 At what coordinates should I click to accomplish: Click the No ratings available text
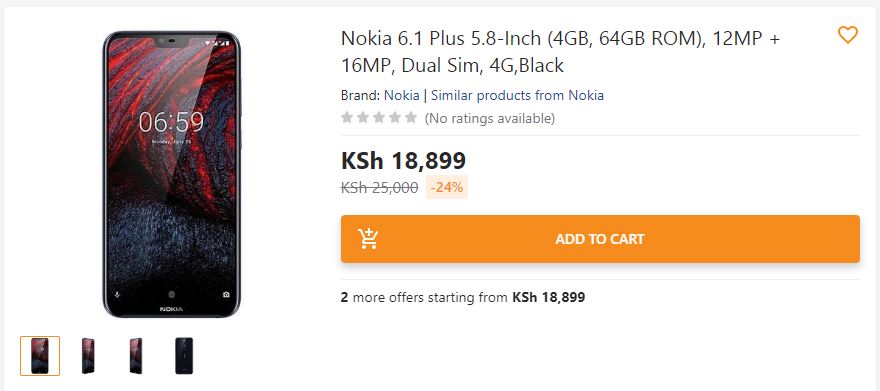point(489,118)
